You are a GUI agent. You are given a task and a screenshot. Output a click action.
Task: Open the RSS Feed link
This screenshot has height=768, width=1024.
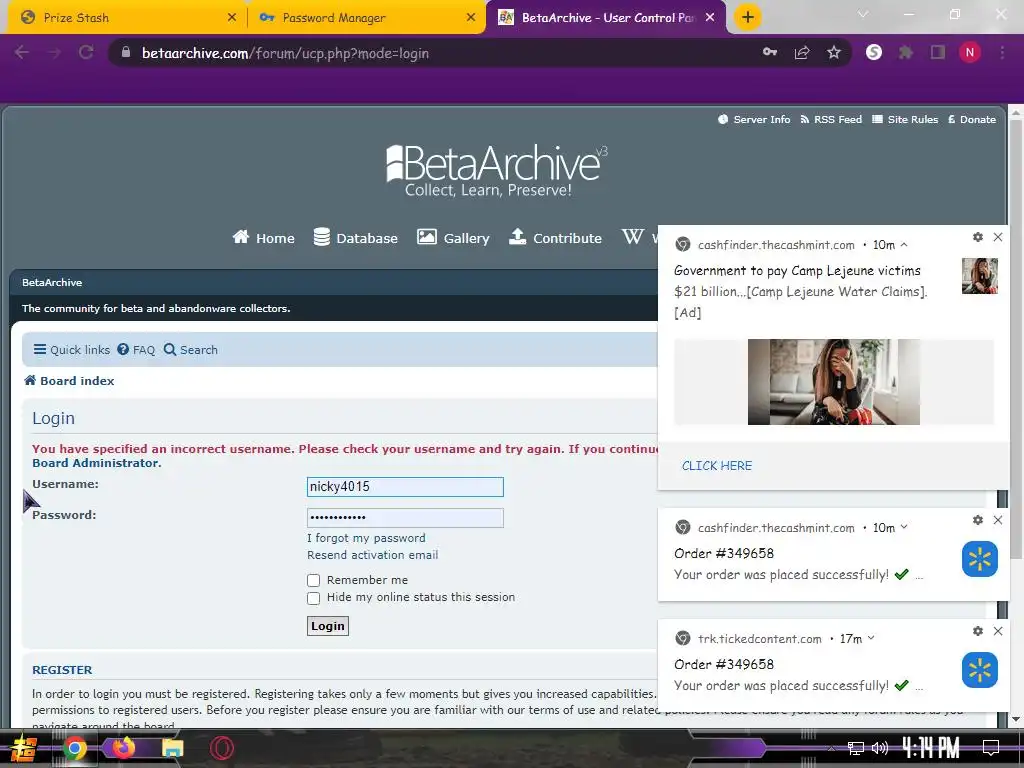[831, 120]
